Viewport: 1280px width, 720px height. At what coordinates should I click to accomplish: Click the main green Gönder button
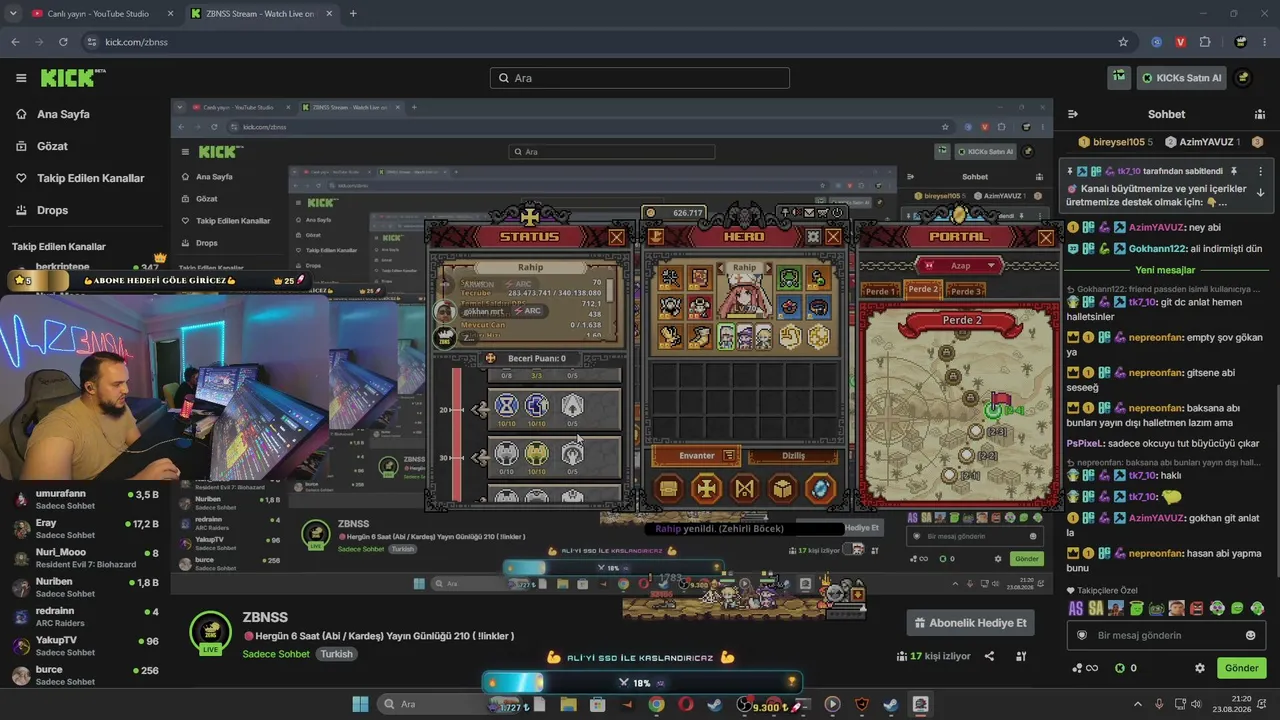click(x=1241, y=668)
